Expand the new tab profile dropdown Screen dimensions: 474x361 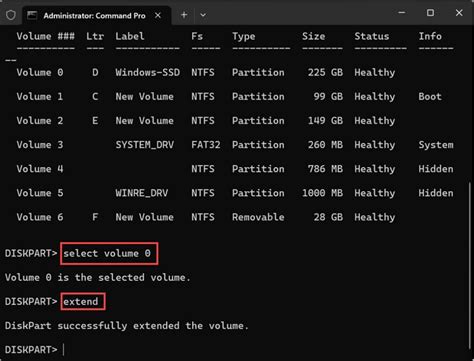pyautogui.click(x=203, y=15)
